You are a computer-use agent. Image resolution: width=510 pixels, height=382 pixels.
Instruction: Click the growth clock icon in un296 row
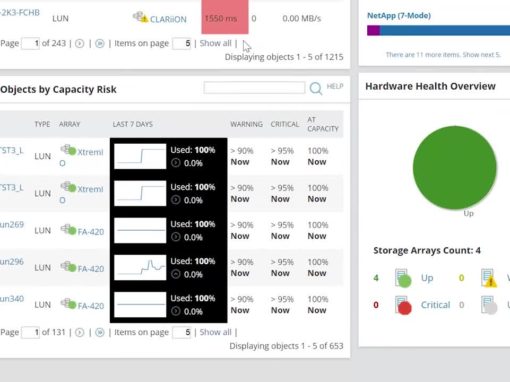pyautogui.click(x=176, y=274)
